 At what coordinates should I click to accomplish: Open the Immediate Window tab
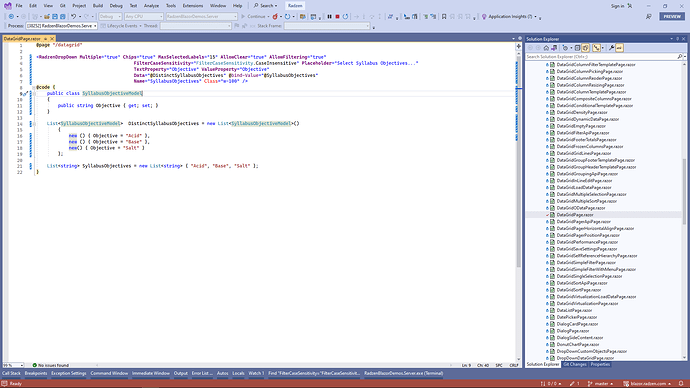click(150, 373)
